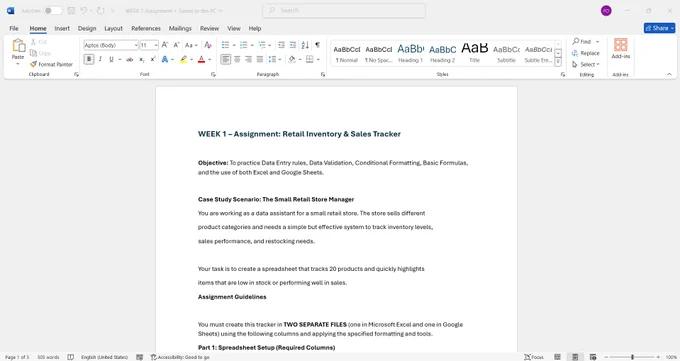
Task: Collapse the ribbon with the chevron
Action: pos(669,75)
